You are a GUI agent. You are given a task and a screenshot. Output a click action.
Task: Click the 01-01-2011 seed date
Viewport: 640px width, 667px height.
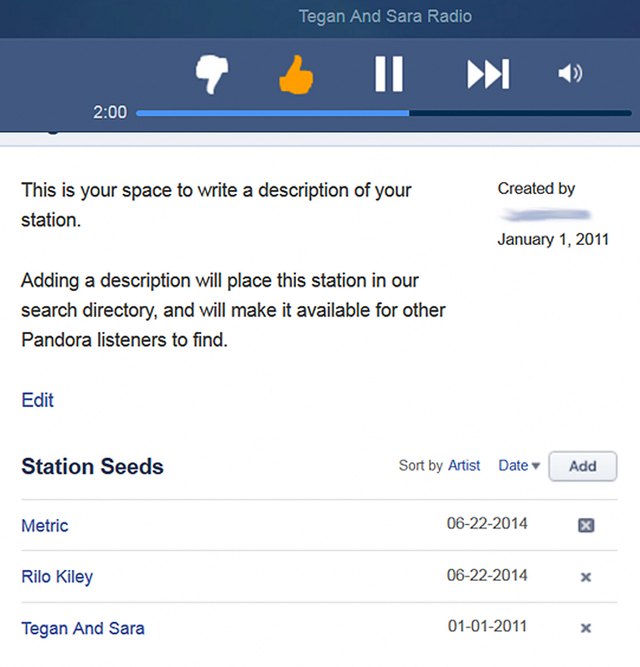pyautogui.click(x=487, y=627)
